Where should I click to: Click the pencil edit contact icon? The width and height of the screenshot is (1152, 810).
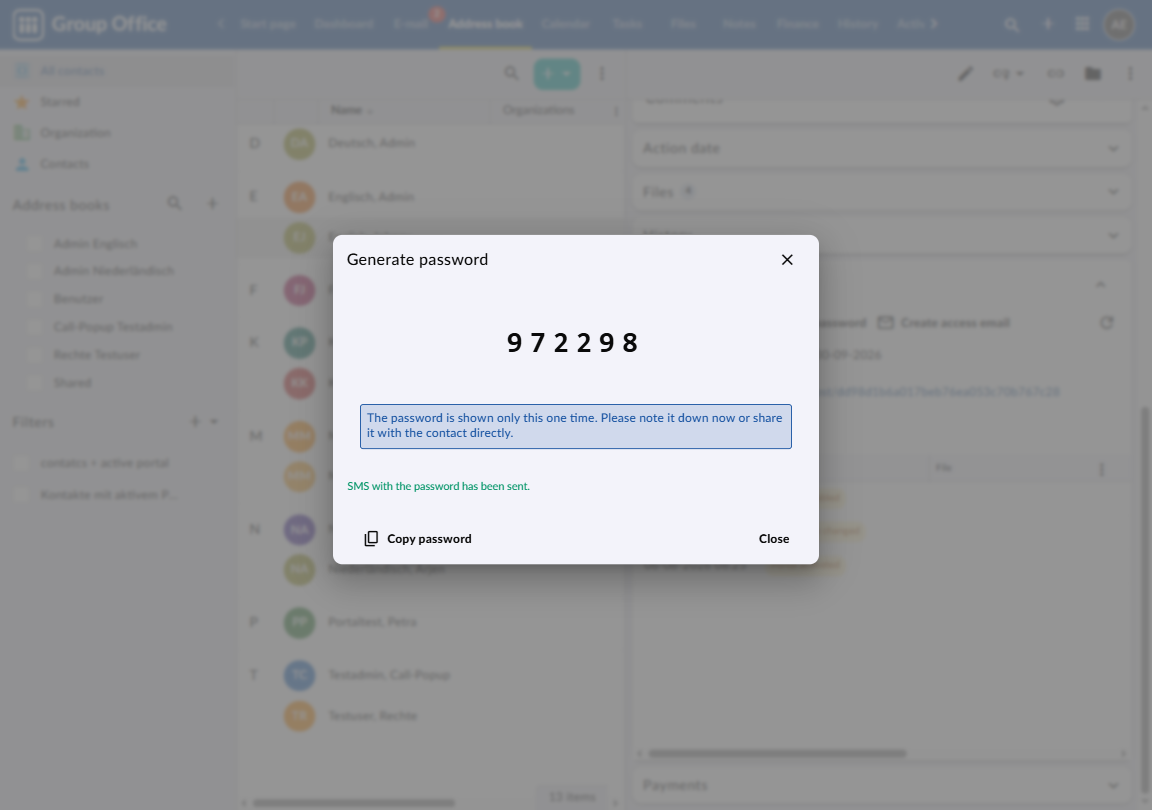click(965, 74)
